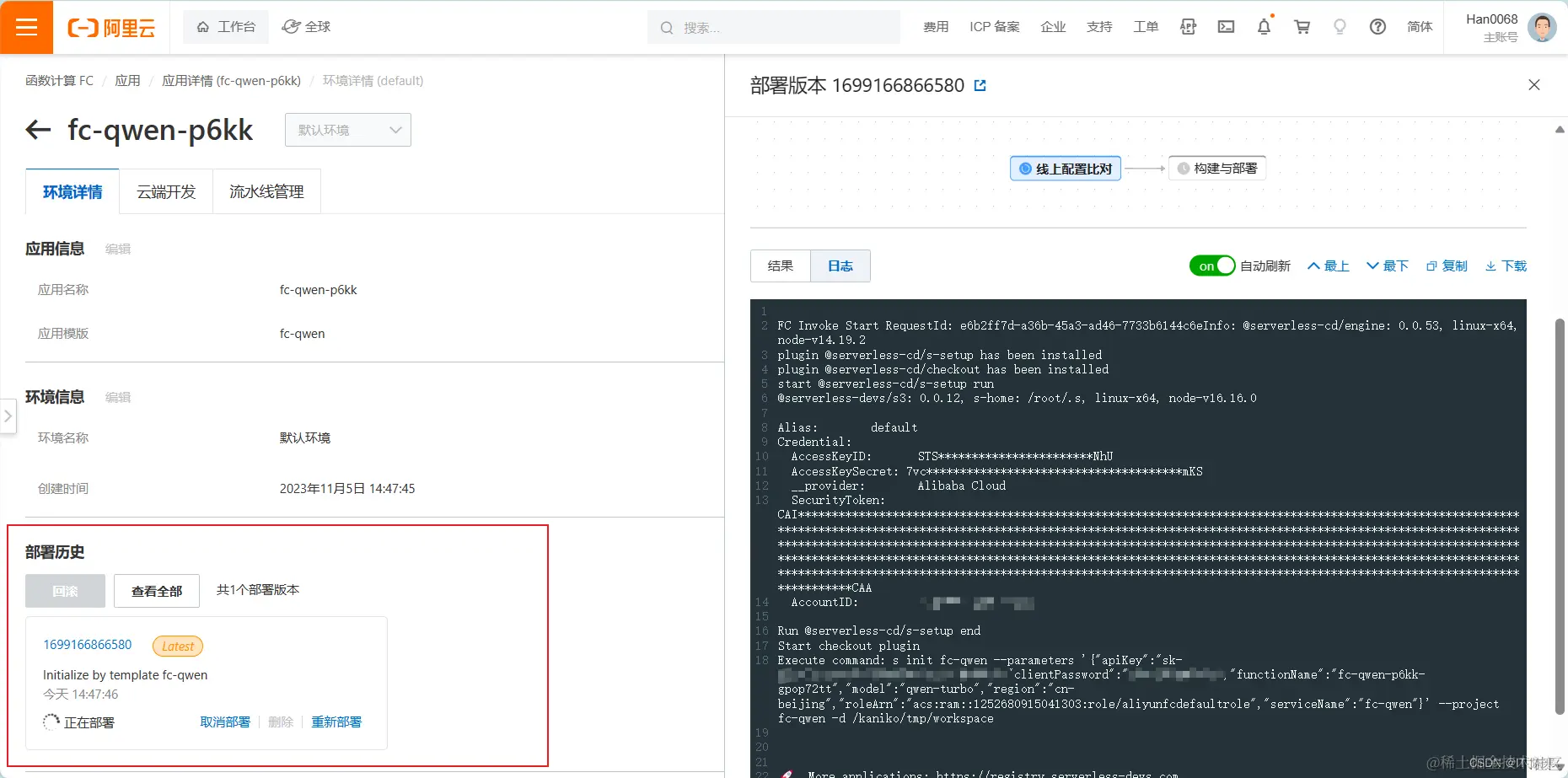Switch to the 云端开发 tab

pos(165,191)
